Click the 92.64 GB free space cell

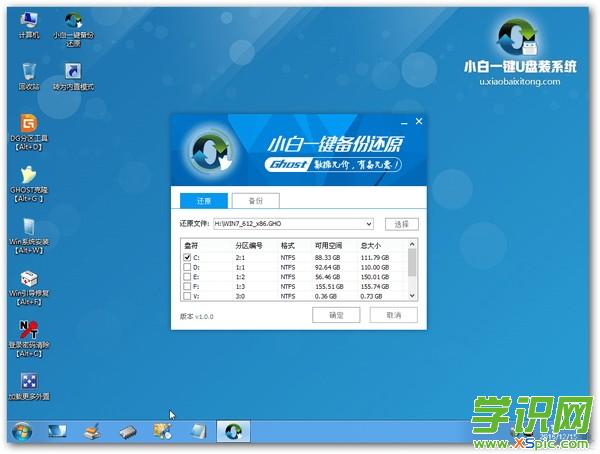328,267
